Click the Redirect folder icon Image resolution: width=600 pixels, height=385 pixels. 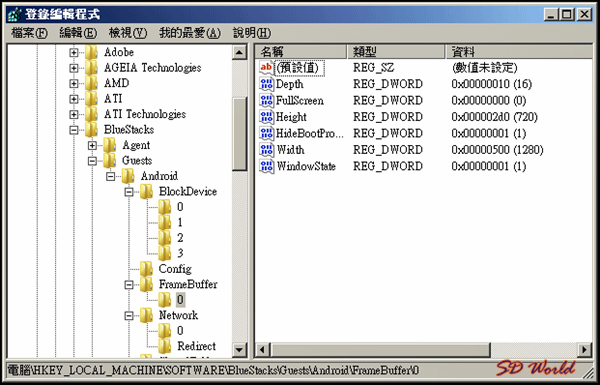[x=165, y=346]
